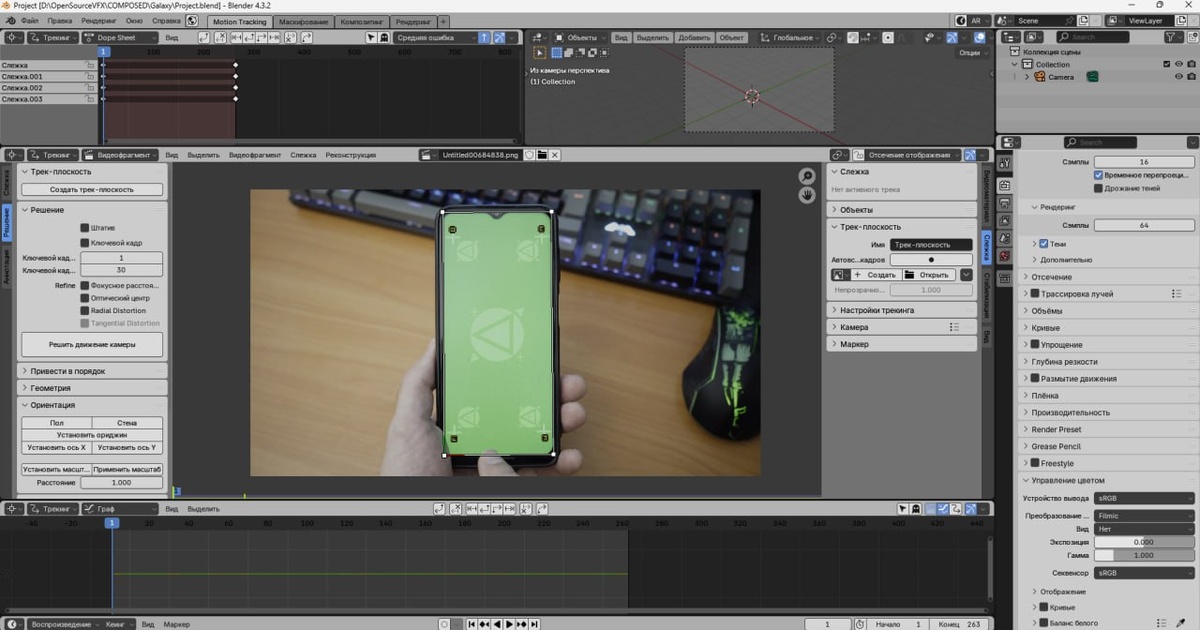
Task: Expand the Camera item in outliner
Action: pos(1028,77)
